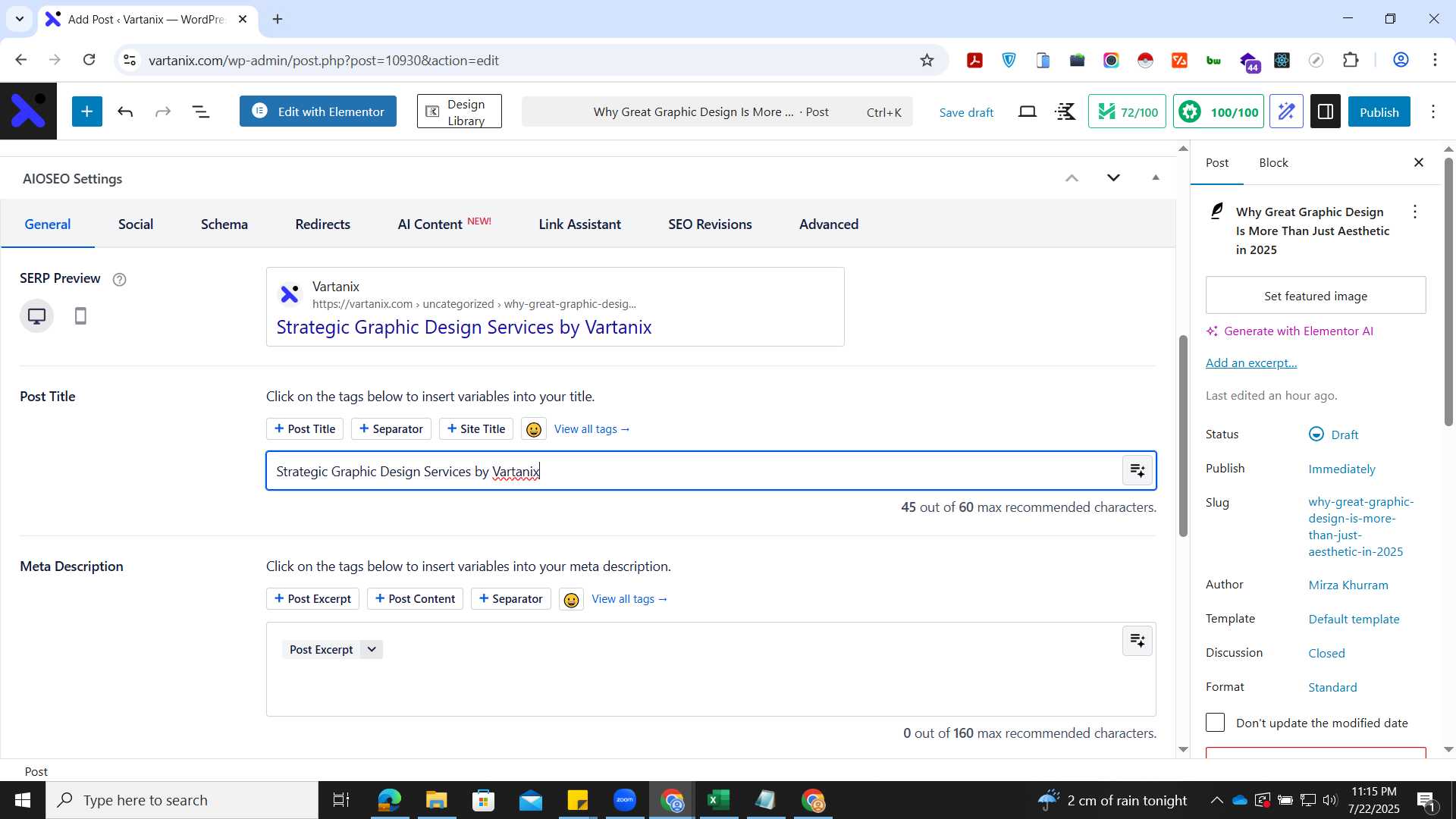This screenshot has width=1456, height=819.
Task: Open emoji picker for Post Title
Action: point(534,430)
